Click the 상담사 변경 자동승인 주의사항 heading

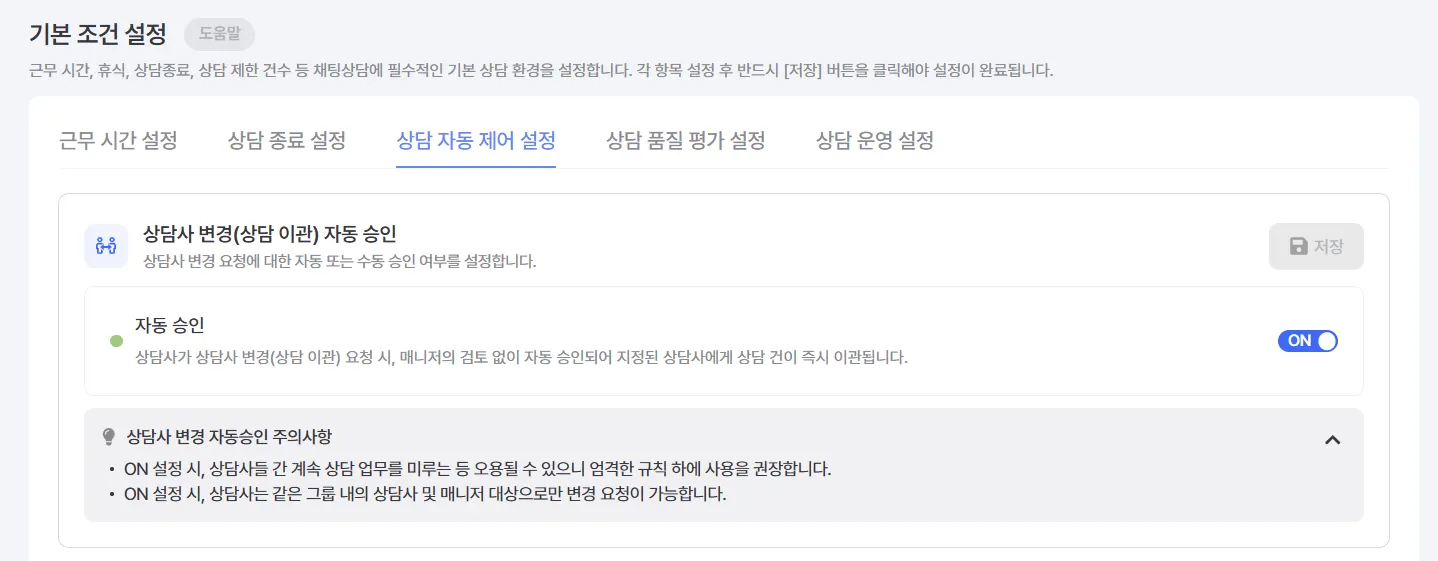pos(229,437)
